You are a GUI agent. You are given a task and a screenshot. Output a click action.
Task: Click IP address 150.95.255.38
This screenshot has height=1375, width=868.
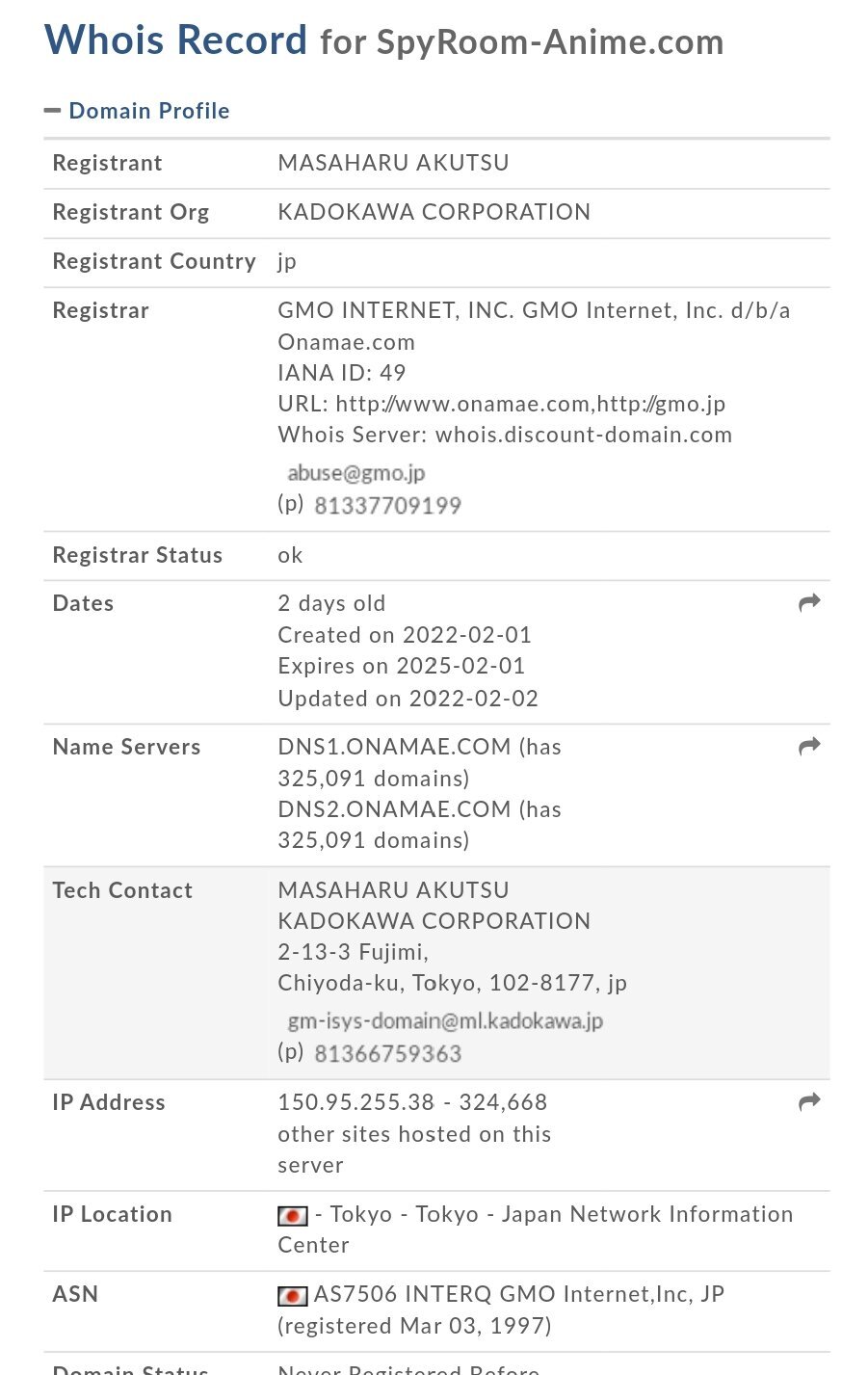[x=356, y=1102]
